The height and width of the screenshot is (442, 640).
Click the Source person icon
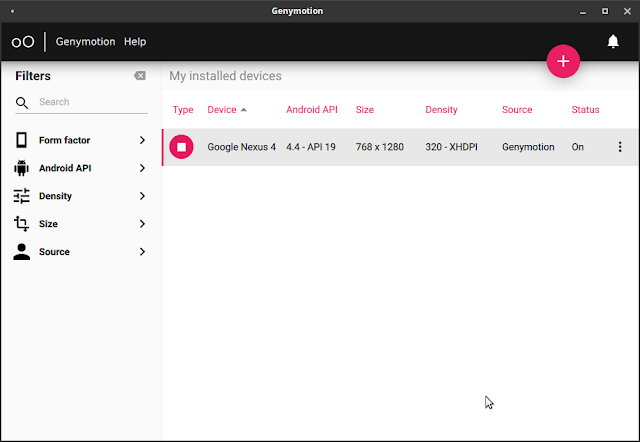[21, 252]
